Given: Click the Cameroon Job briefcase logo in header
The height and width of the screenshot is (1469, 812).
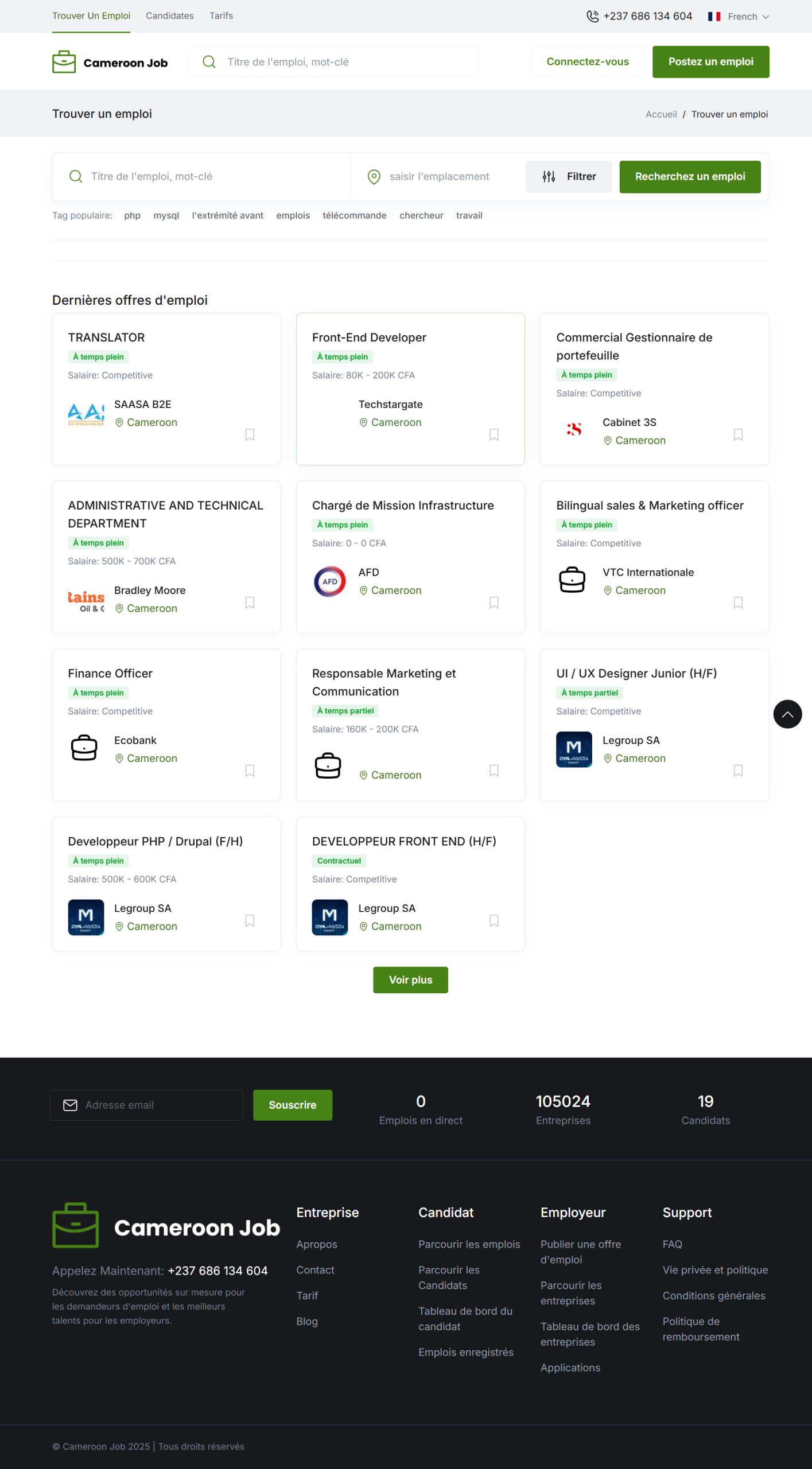Looking at the screenshot, I should point(64,62).
